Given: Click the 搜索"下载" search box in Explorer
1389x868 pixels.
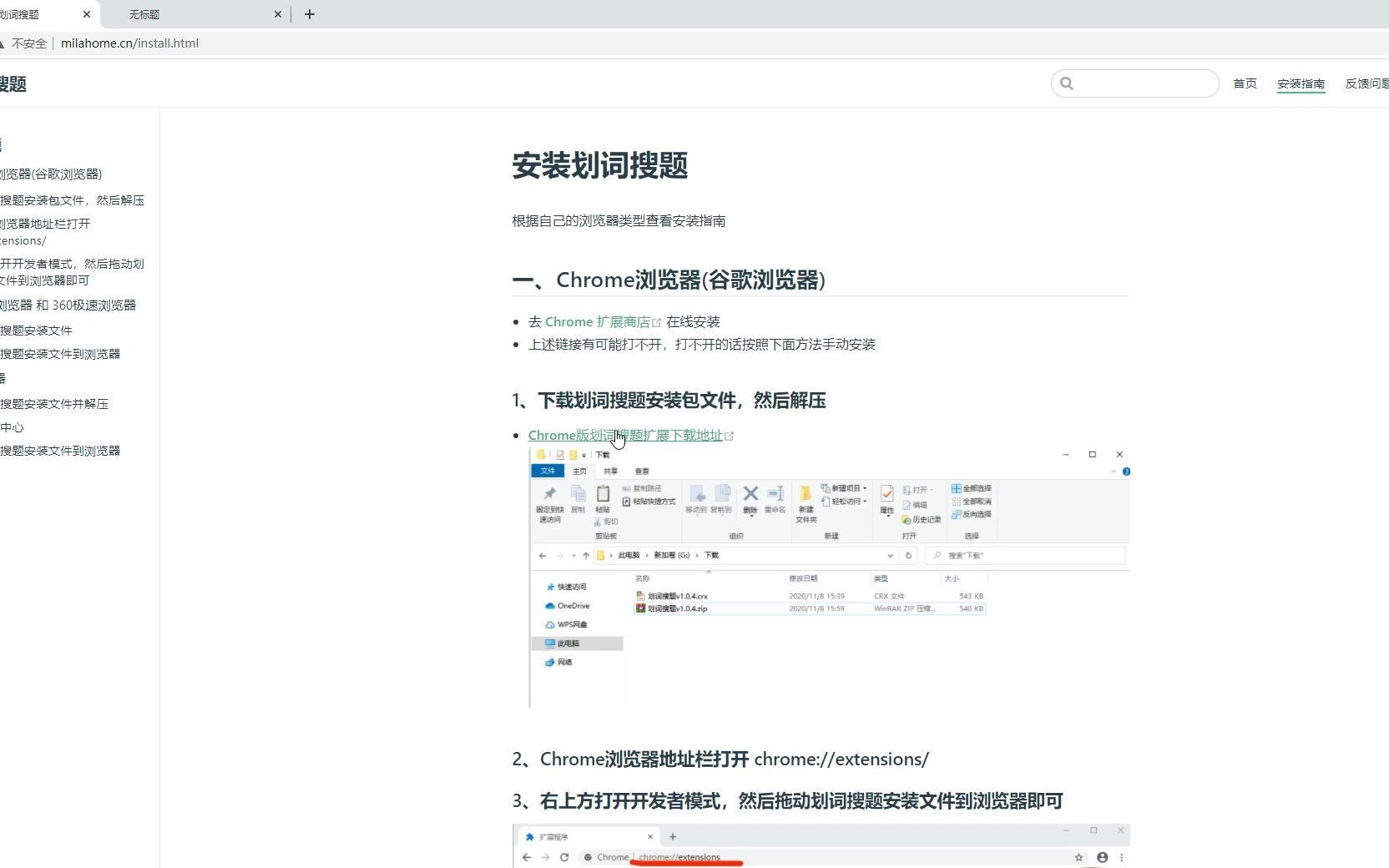Looking at the screenshot, I should click(x=1026, y=556).
